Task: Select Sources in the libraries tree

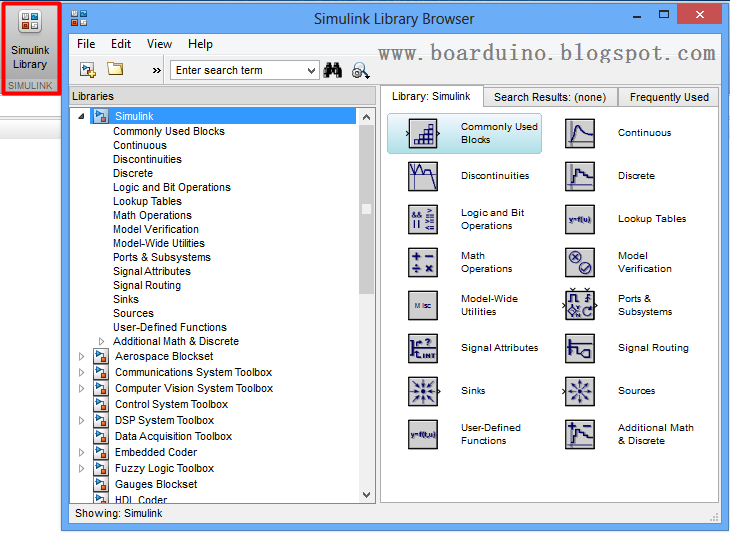Action: coord(133,313)
